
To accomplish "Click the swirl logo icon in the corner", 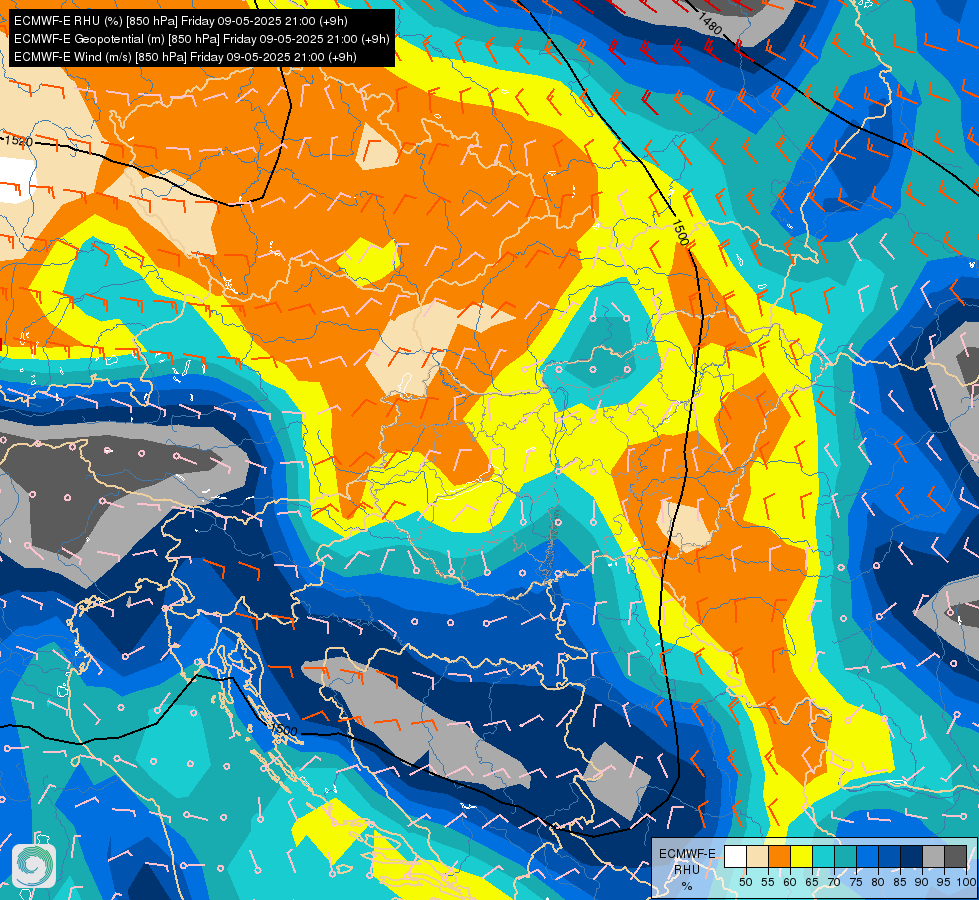I will (x=34, y=865).
